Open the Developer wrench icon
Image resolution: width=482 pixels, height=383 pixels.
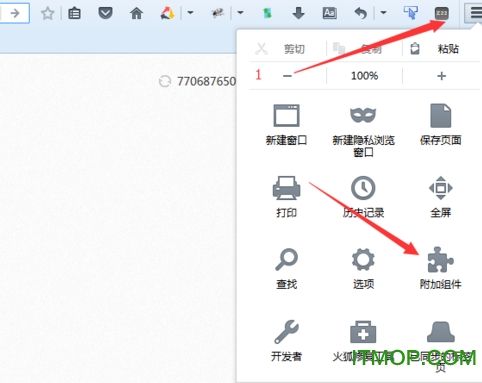click(x=286, y=332)
